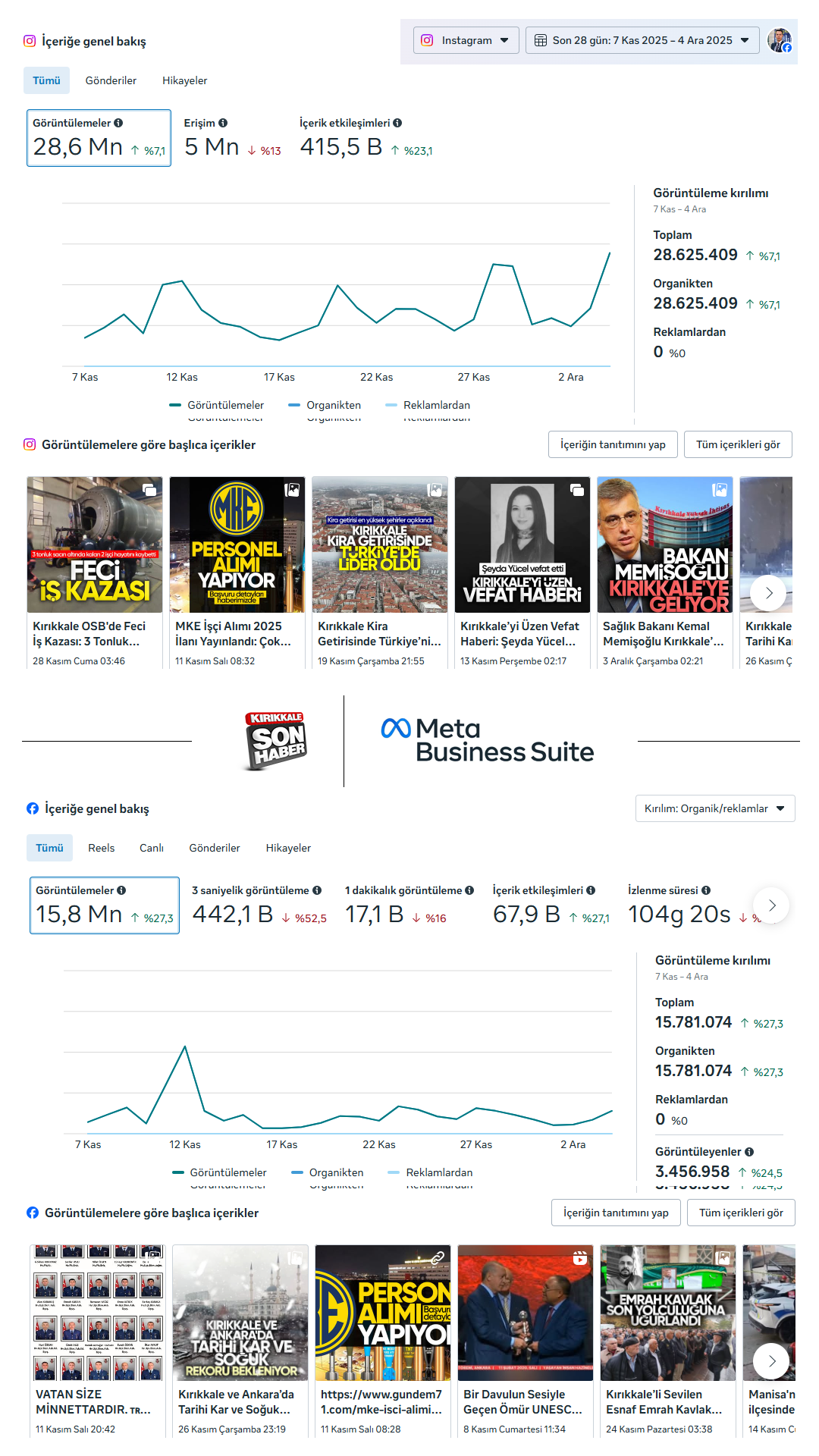Switch to Facebook Reels tab
819x1456 pixels.
[x=101, y=848]
